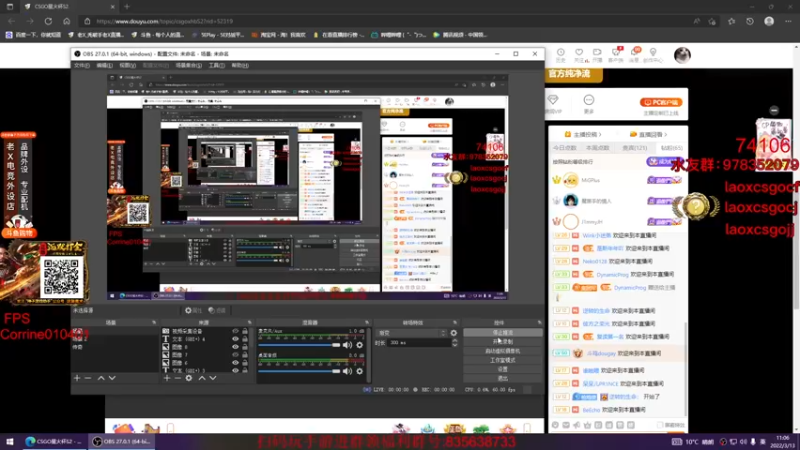This screenshot has width=800, height=450.
Task: Open the View menu in OBS
Action: click(x=127, y=65)
